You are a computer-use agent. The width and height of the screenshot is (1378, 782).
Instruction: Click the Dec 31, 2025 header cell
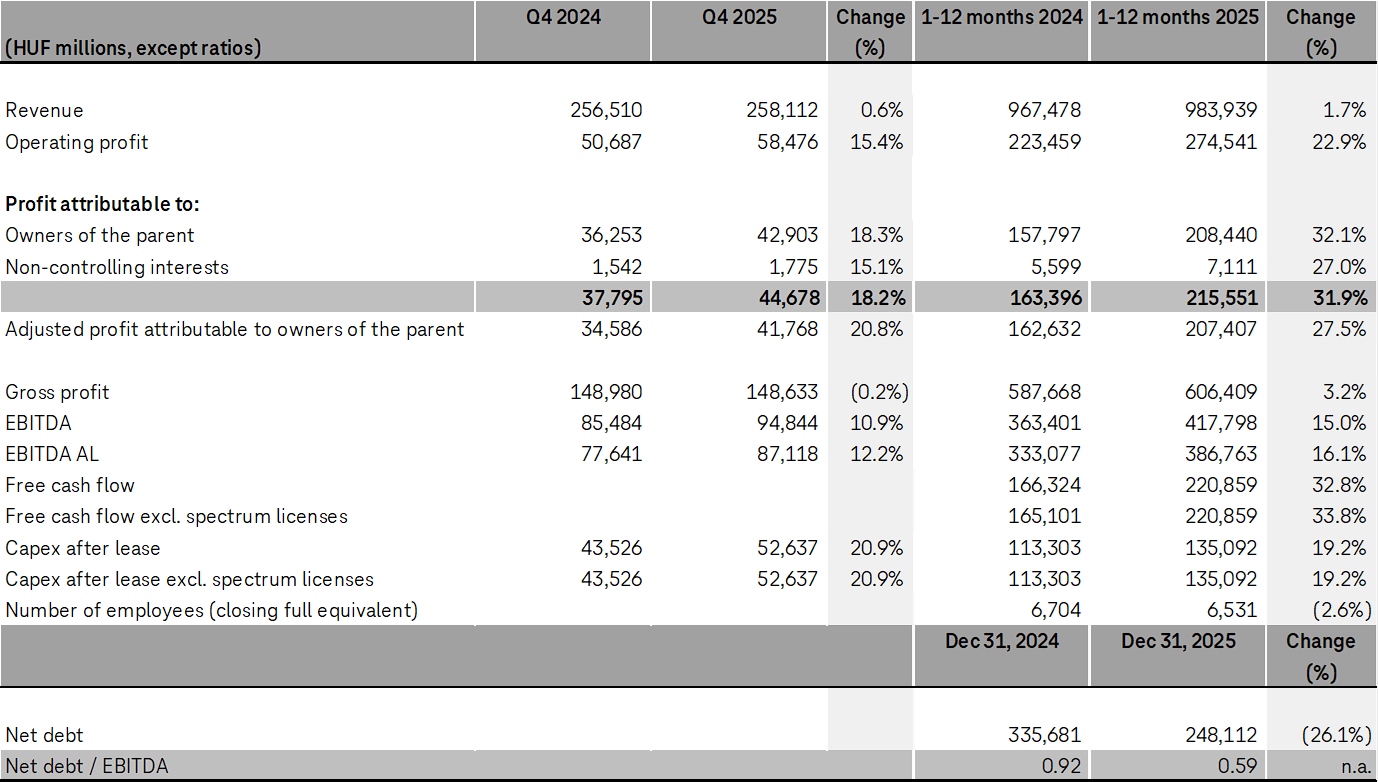click(x=1177, y=642)
